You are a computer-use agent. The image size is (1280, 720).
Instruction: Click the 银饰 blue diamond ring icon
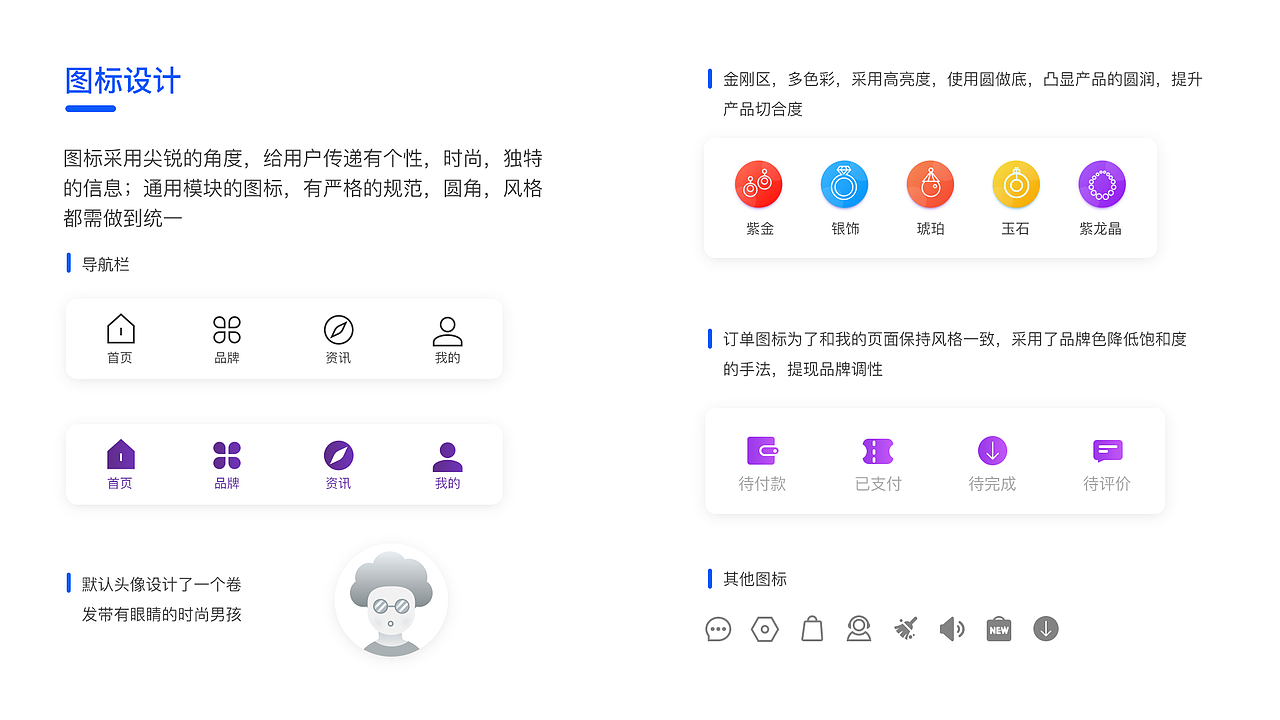click(844, 184)
